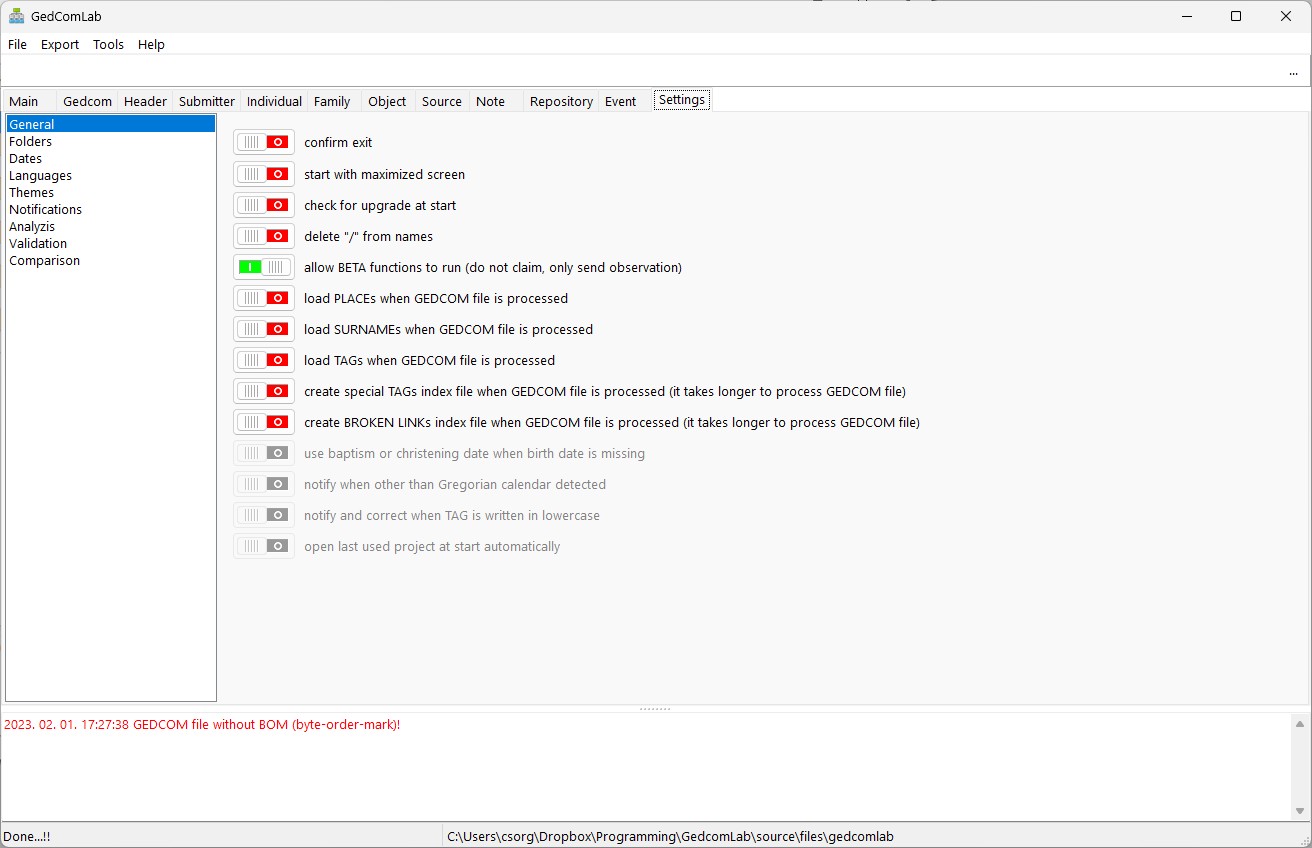
Task: Select General in settings list
Action: tap(110, 124)
